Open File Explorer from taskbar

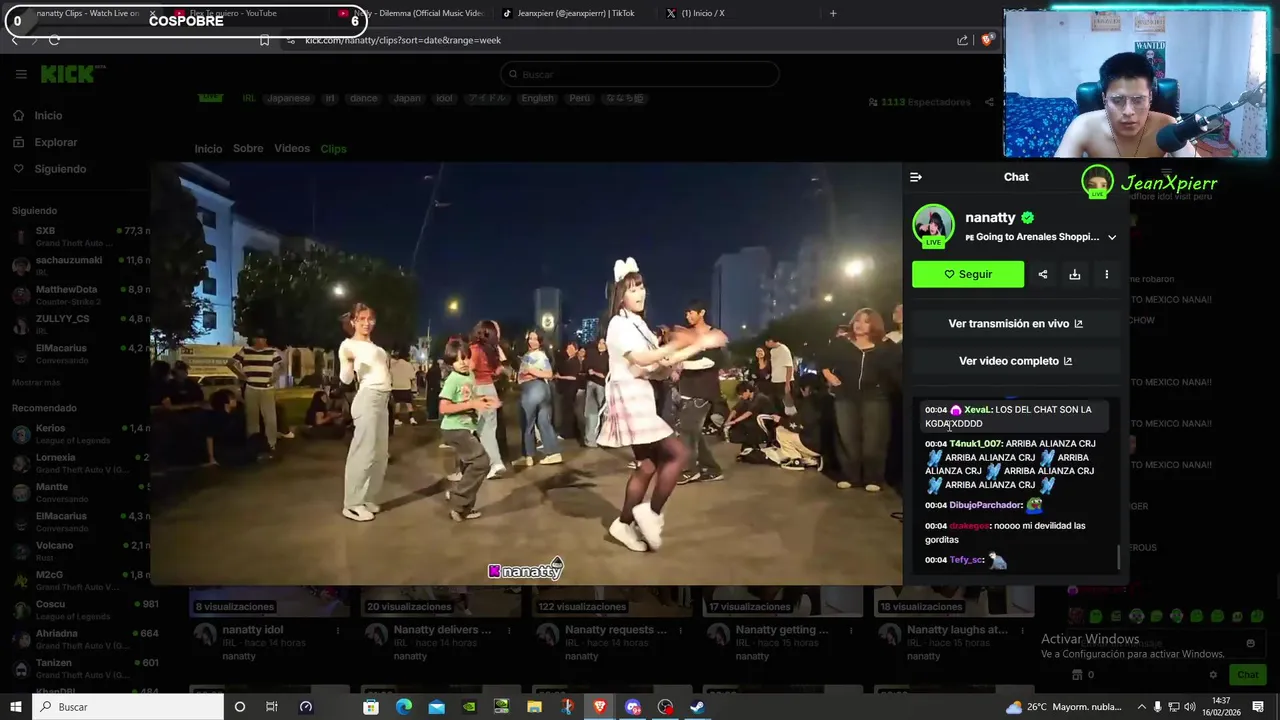point(535,707)
